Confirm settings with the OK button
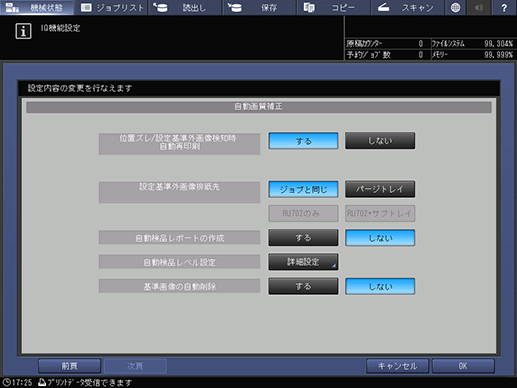The width and height of the screenshot is (517, 388). 463,366
